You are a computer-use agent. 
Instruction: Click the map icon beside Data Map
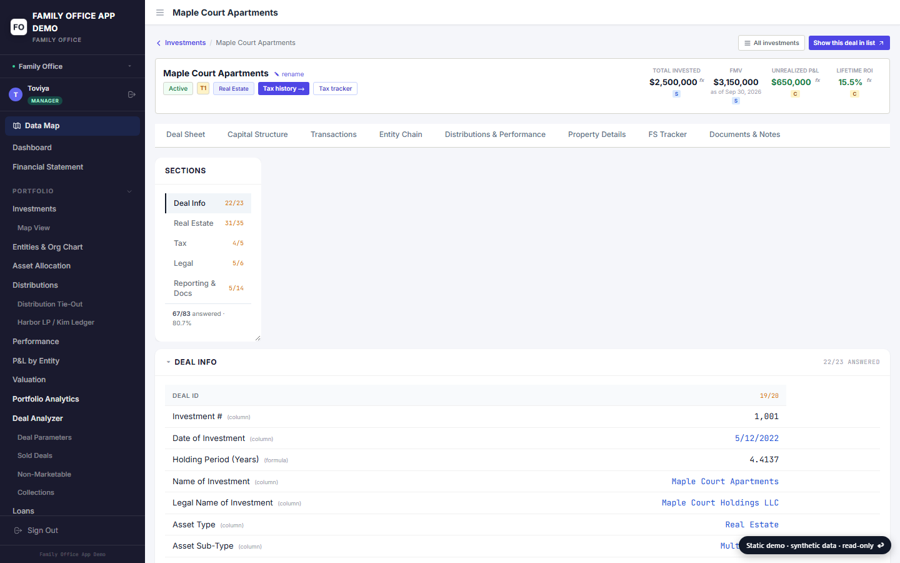tap(17, 126)
